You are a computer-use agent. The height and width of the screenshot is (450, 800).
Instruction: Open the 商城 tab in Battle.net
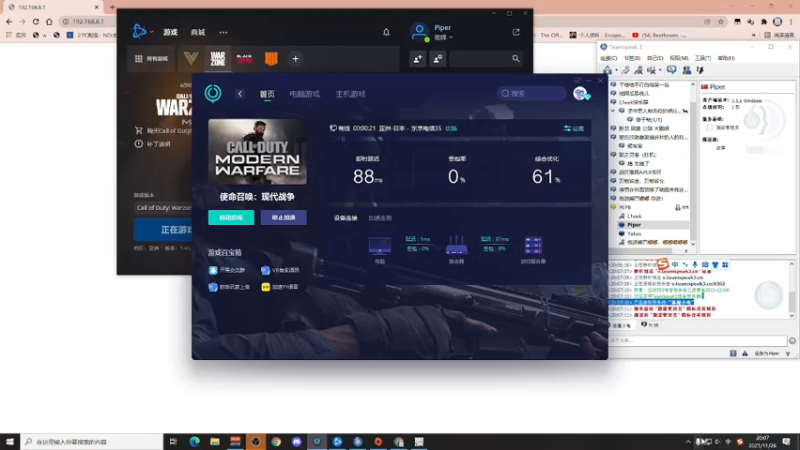coord(197,32)
